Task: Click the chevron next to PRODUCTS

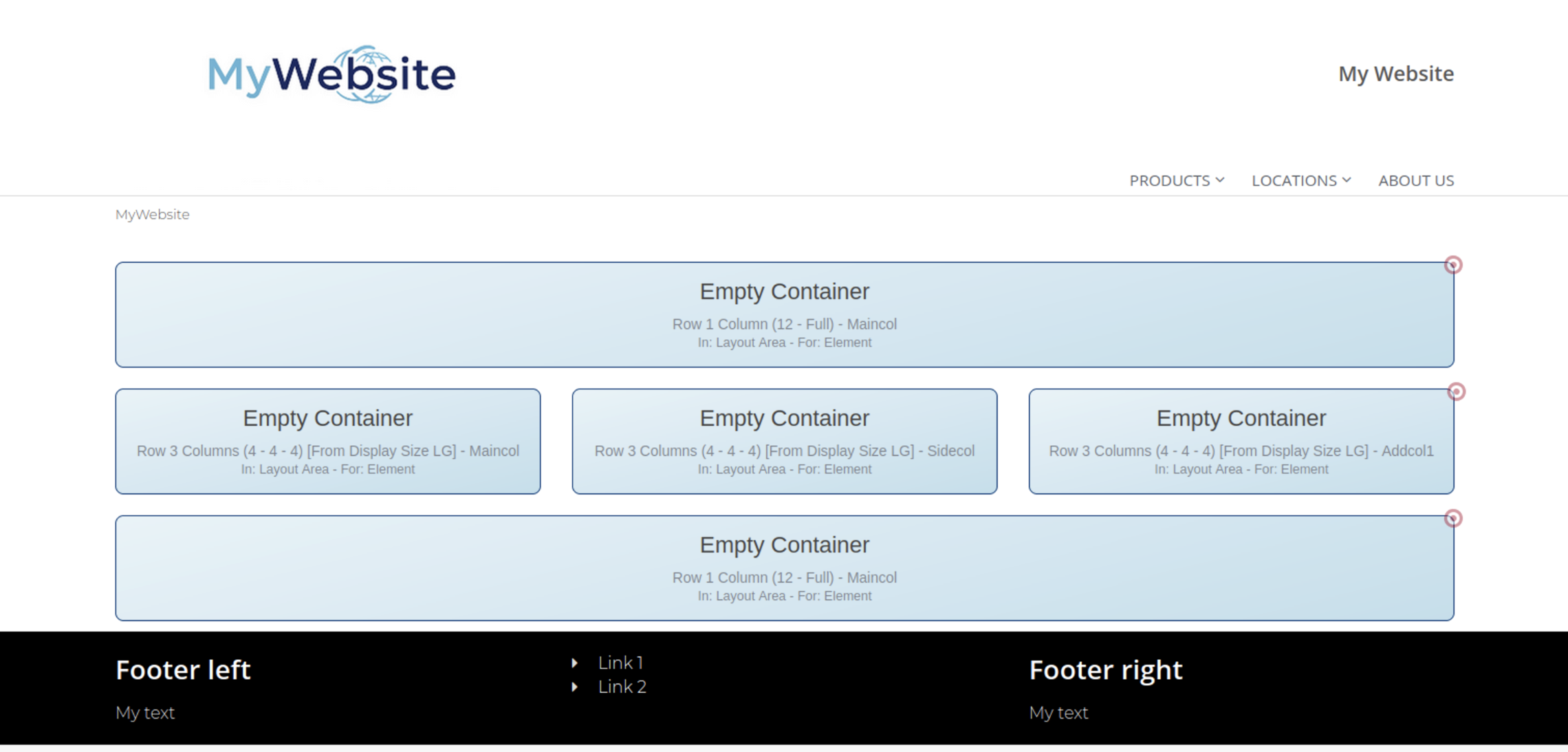Action: [x=1221, y=180]
